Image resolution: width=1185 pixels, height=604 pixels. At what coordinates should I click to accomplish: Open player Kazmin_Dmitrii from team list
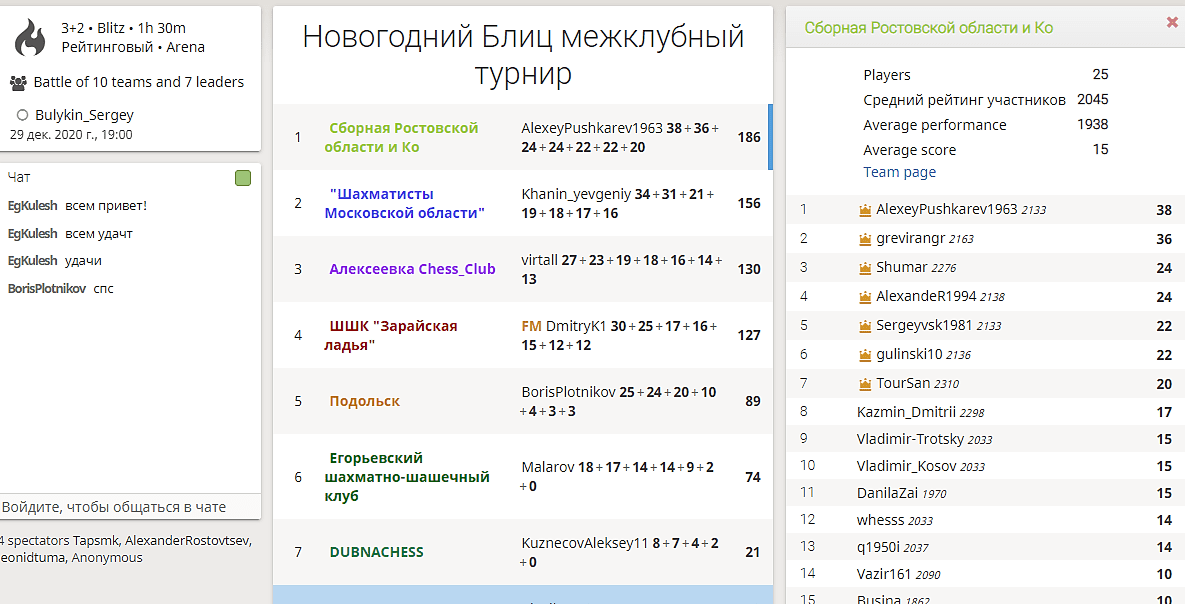(906, 412)
